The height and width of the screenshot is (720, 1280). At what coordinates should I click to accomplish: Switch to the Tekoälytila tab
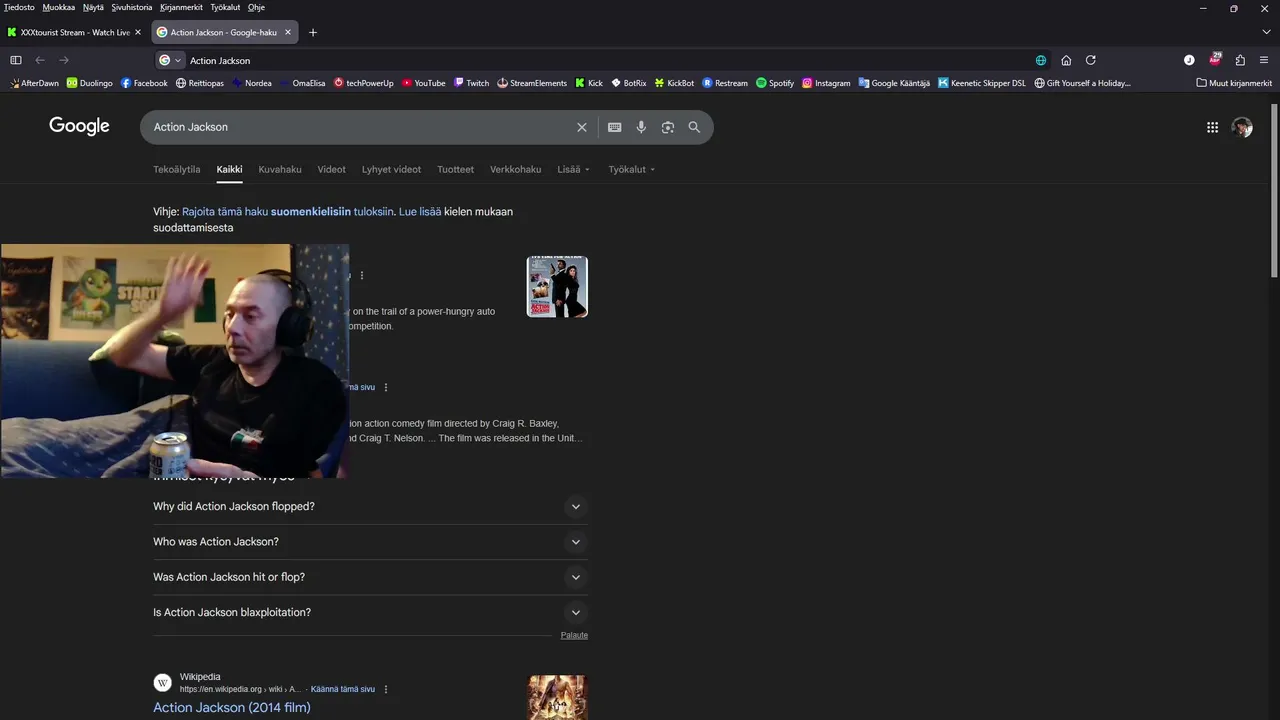[x=176, y=169]
